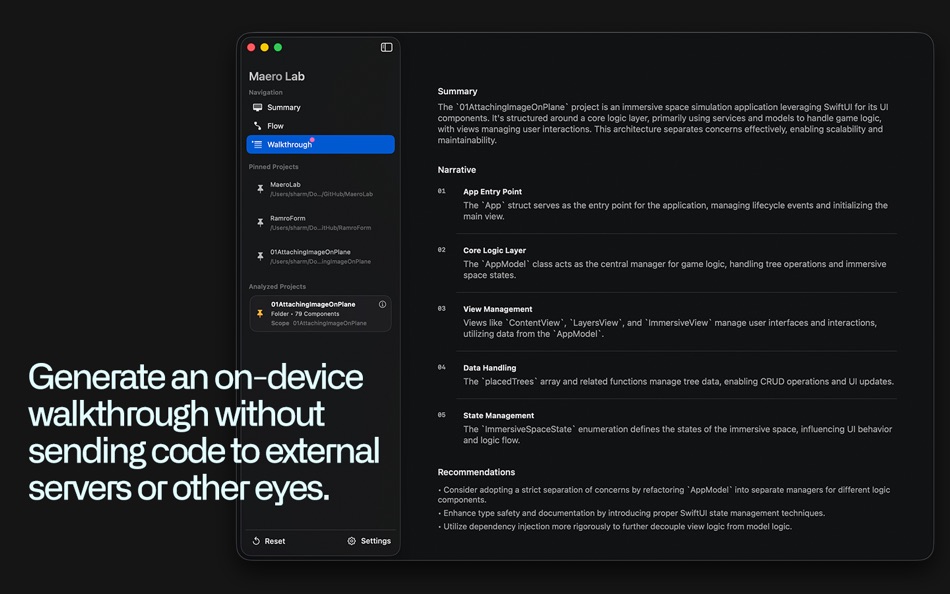This screenshot has height=594, width=950.
Task: Select the Summary entry in Navigation
Action: tap(283, 107)
